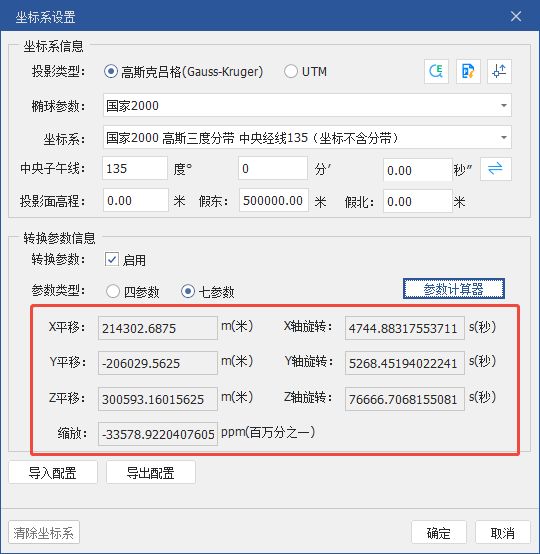Screen dimensions: 540x554
Task: Click the coordinate axis pick icon
Action: (x=499, y=71)
